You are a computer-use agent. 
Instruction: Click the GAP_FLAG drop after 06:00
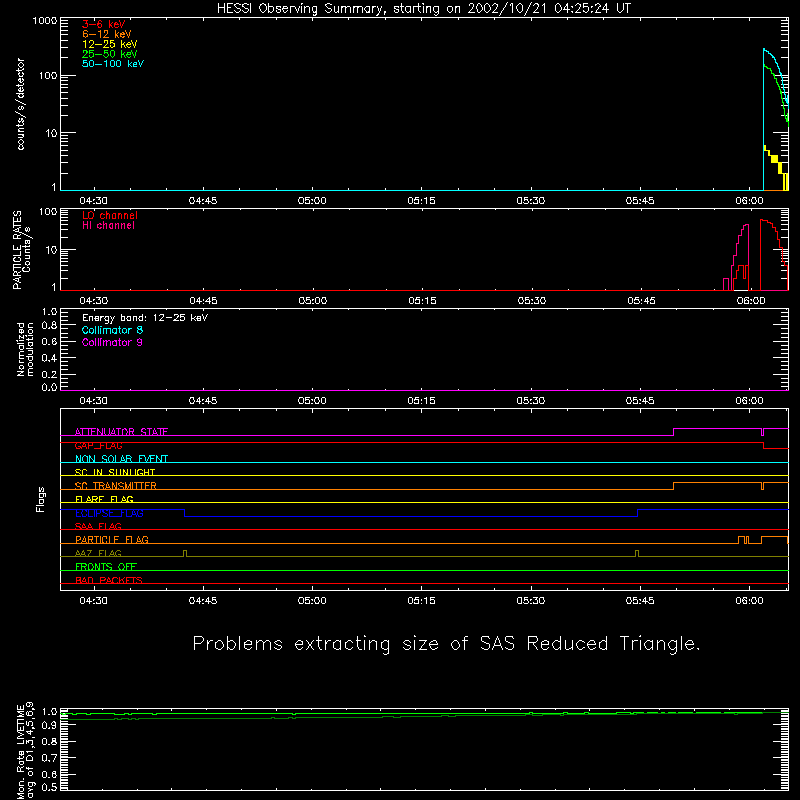[763, 445]
